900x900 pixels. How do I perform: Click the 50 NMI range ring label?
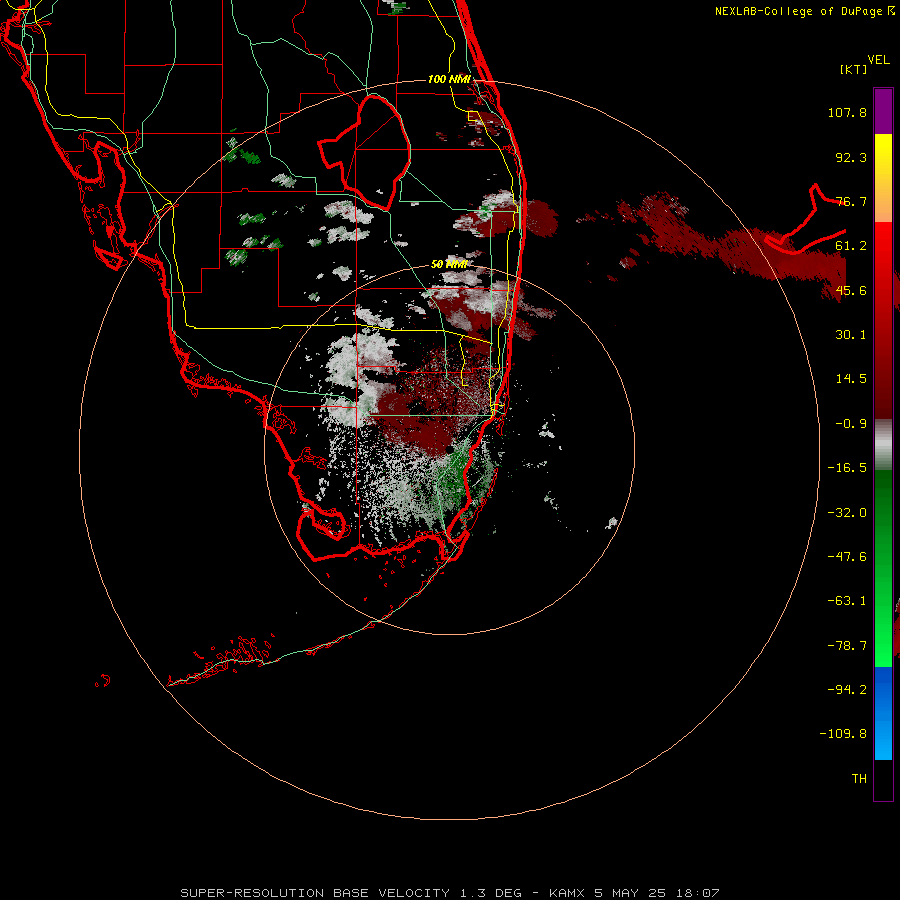coord(449,264)
